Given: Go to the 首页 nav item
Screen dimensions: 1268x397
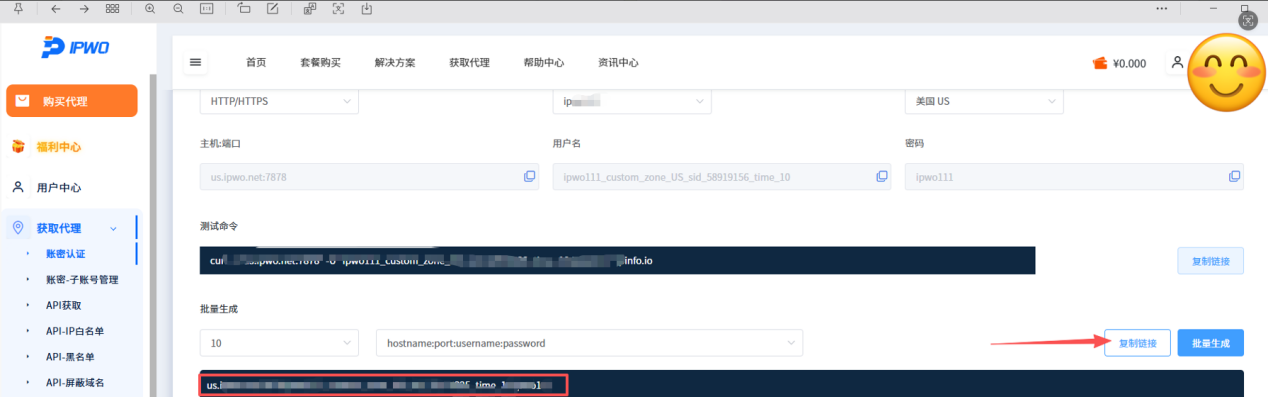Looking at the screenshot, I should pyautogui.click(x=256, y=62).
